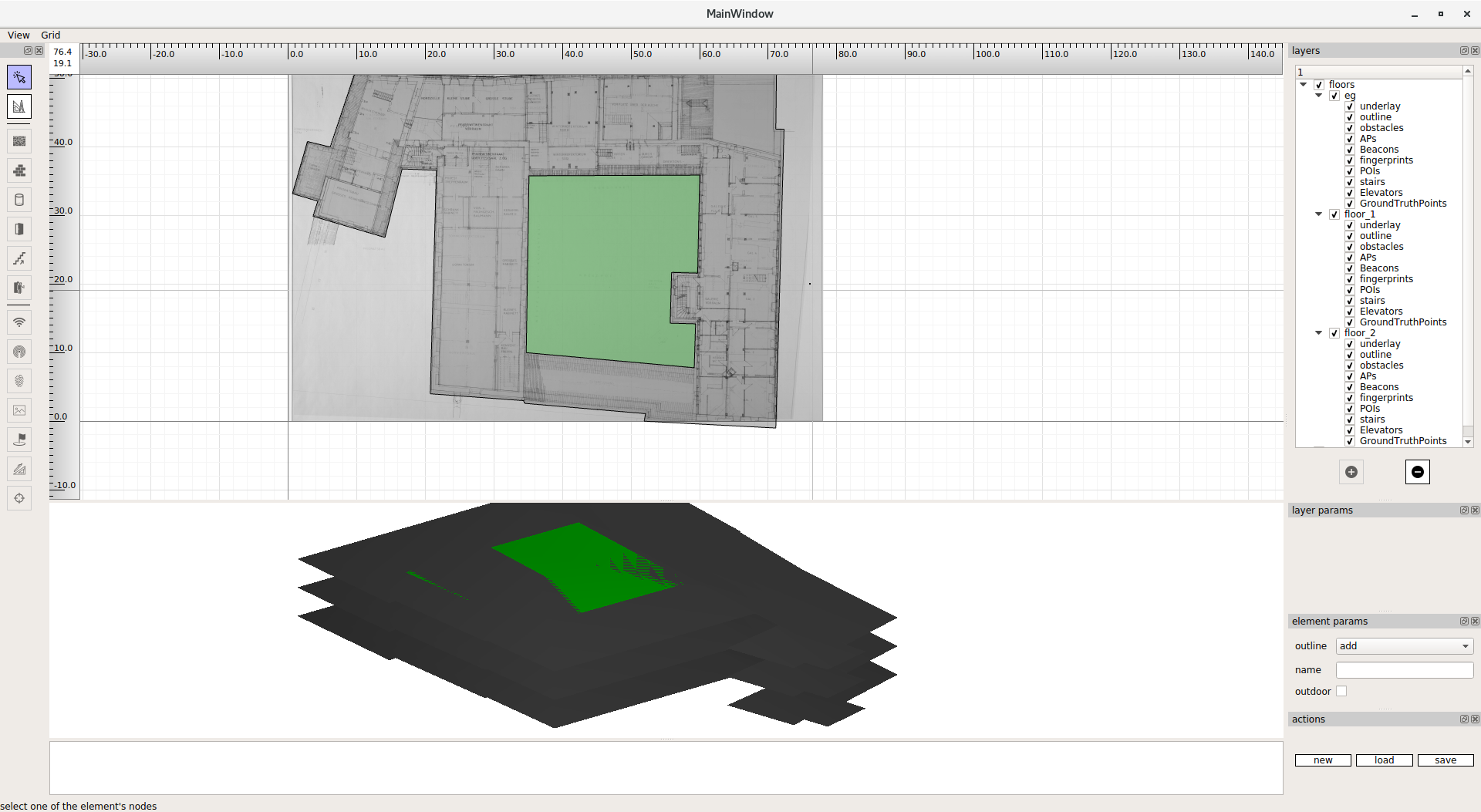
Task: Open the View menu
Action: (19, 35)
